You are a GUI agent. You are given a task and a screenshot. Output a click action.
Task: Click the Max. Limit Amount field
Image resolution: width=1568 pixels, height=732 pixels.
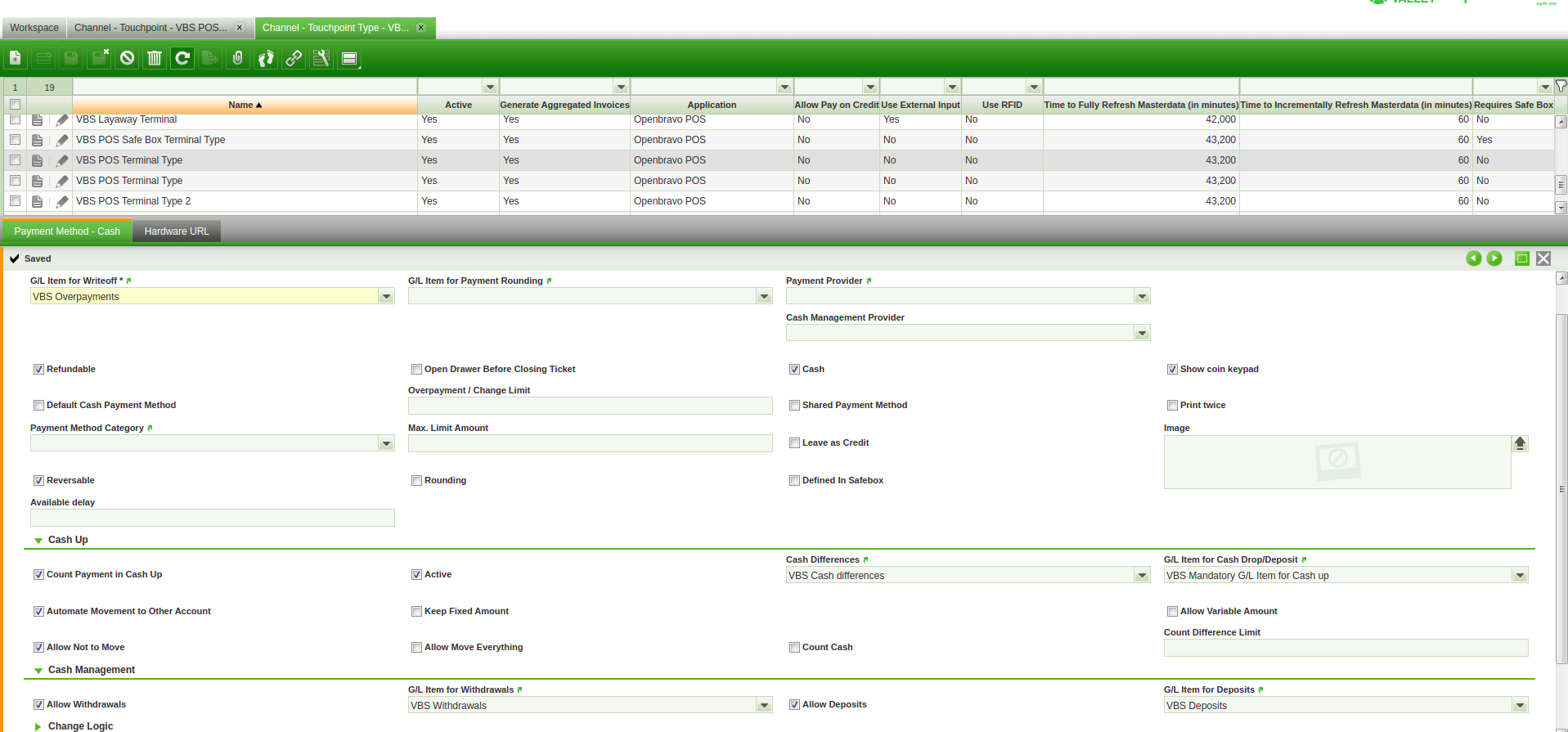pyautogui.click(x=590, y=443)
